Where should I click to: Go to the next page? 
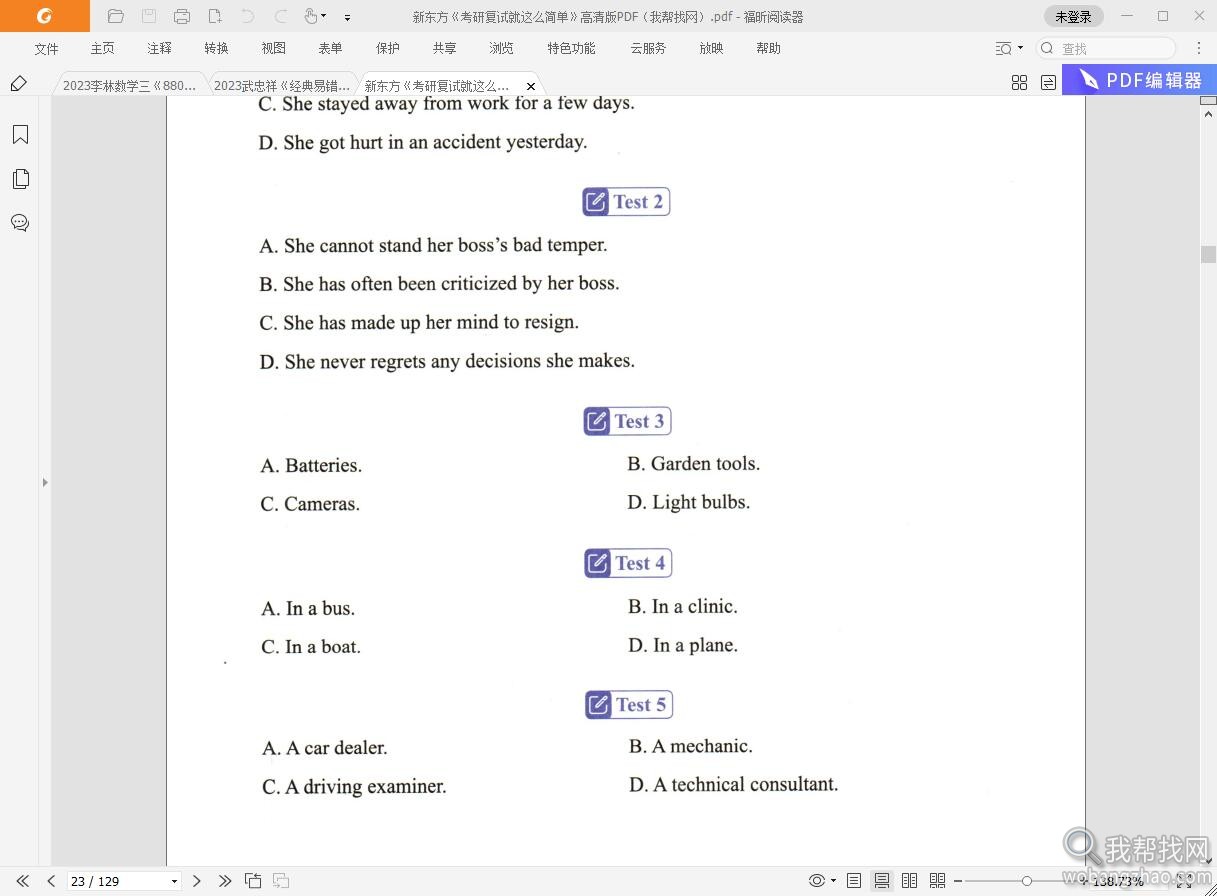tap(197, 881)
